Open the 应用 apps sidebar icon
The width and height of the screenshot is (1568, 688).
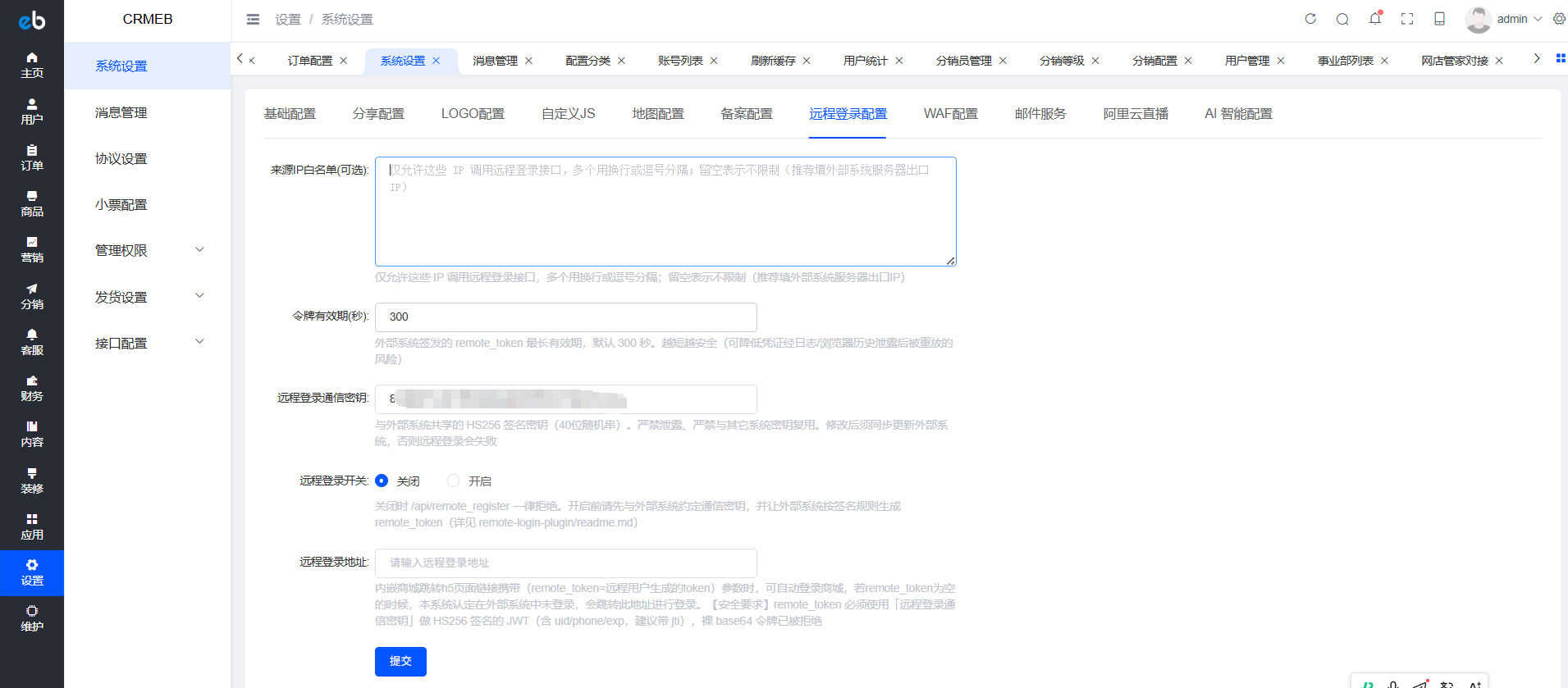32,526
